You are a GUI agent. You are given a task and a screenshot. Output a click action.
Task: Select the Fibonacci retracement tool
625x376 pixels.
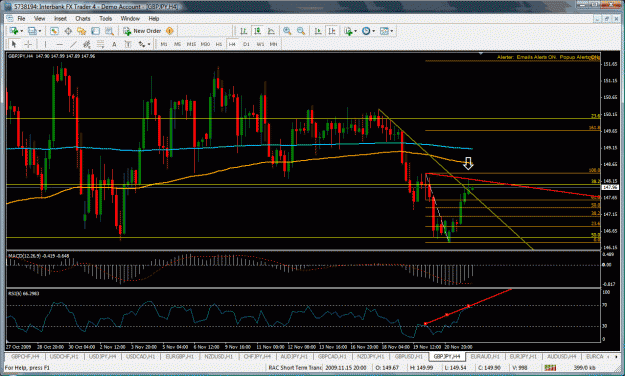(100, 44)
